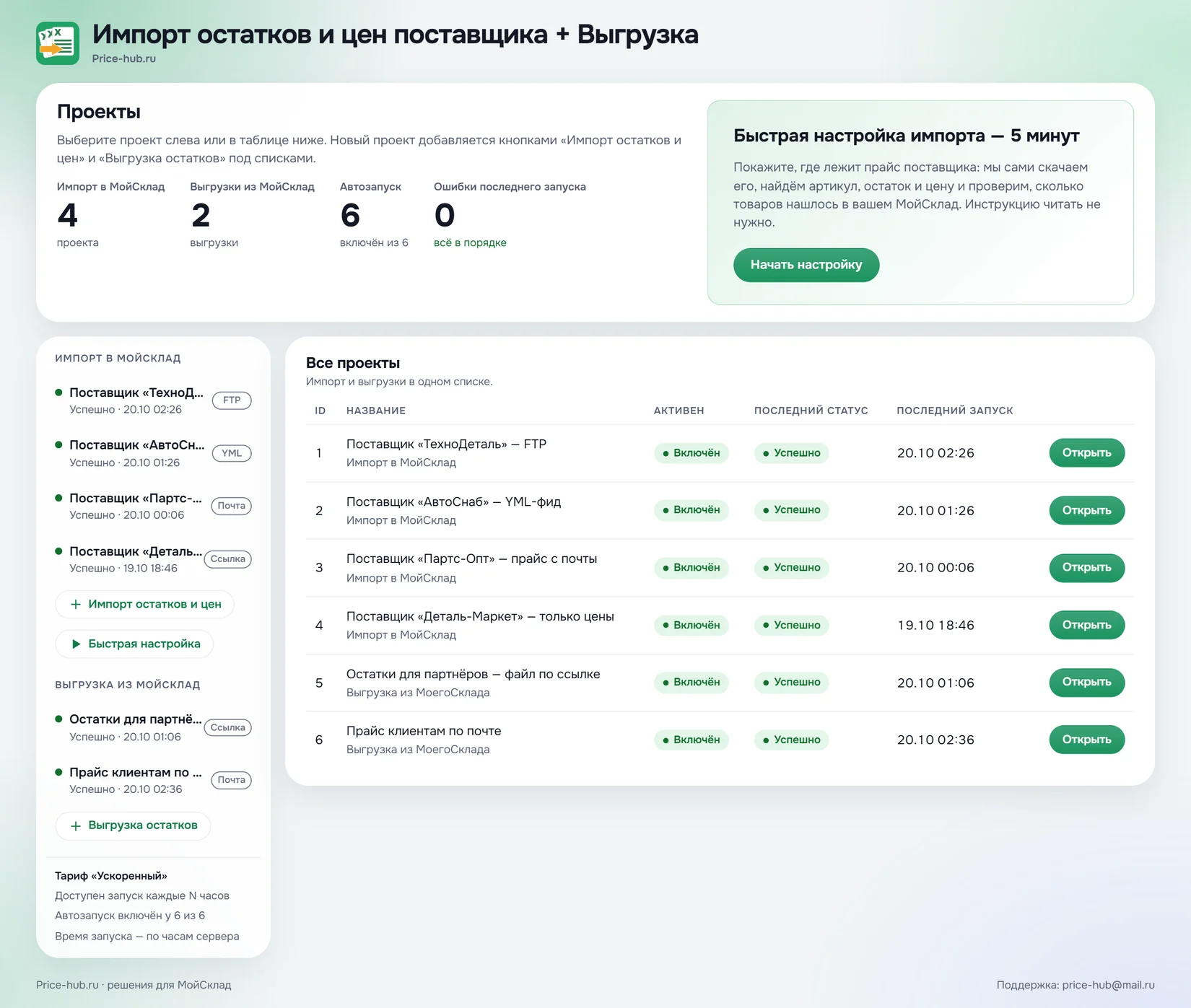Select sidebar item Поставщик «АвтоСн…» YML
Viewport: 1191px width, 1008px height.
coord(153,453)
